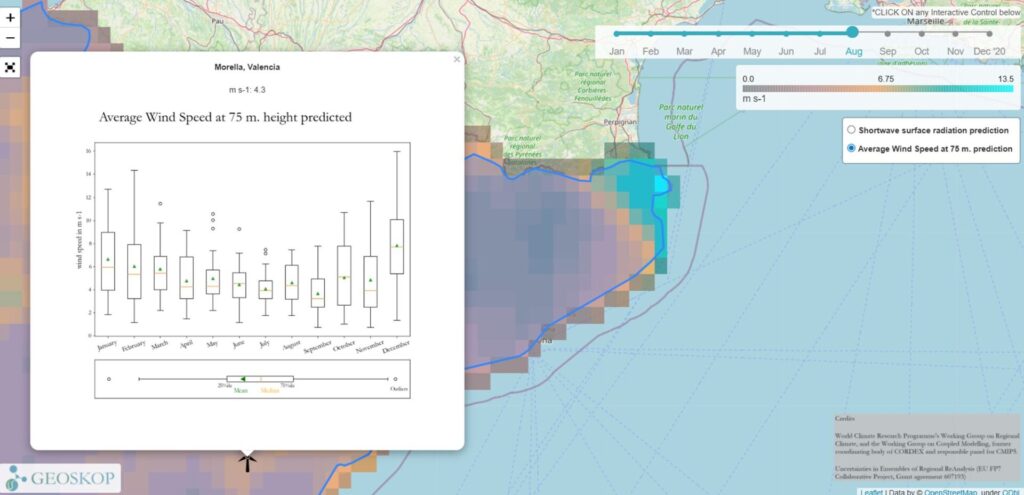Select Average Wind Speed at 75 m. prediction
This screenshot has height=495, width=1024.
coord(851,149)
